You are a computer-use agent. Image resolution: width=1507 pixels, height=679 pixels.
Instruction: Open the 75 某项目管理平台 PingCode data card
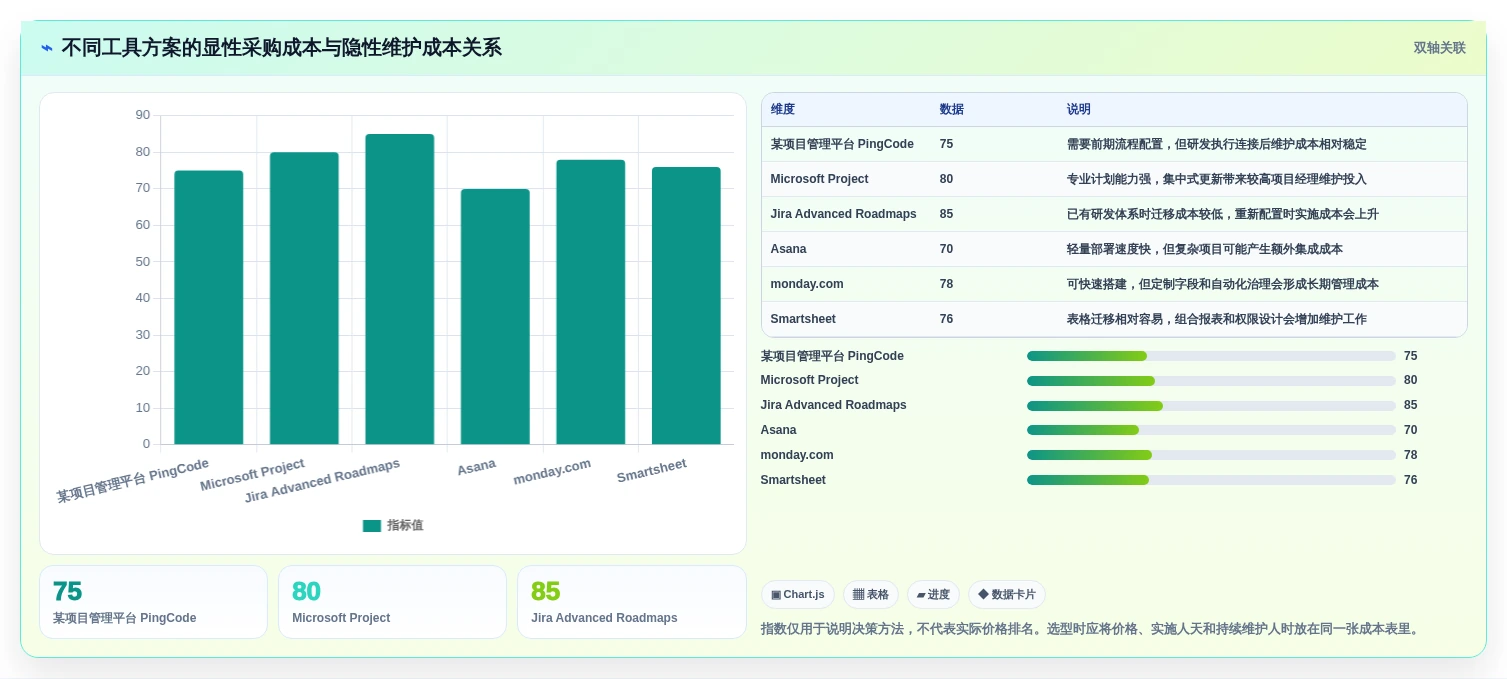point(153,602)
